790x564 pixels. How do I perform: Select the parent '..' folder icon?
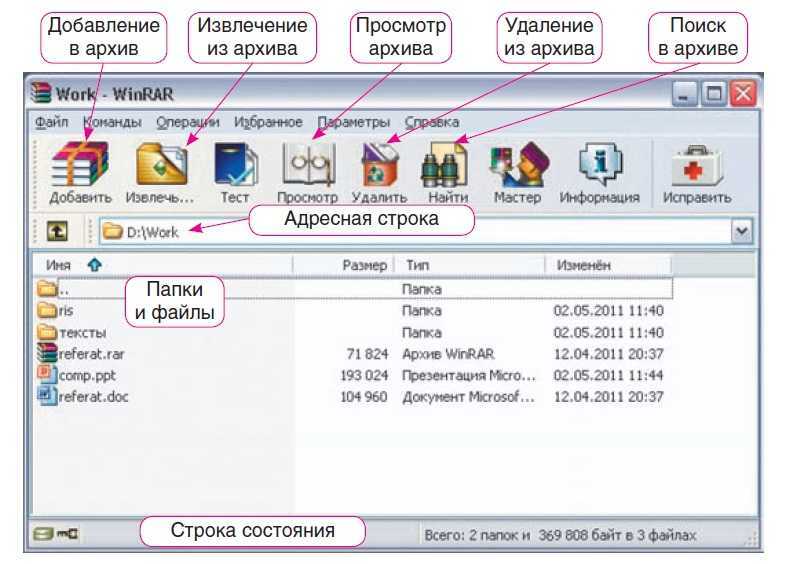click(x=47, y=288)
